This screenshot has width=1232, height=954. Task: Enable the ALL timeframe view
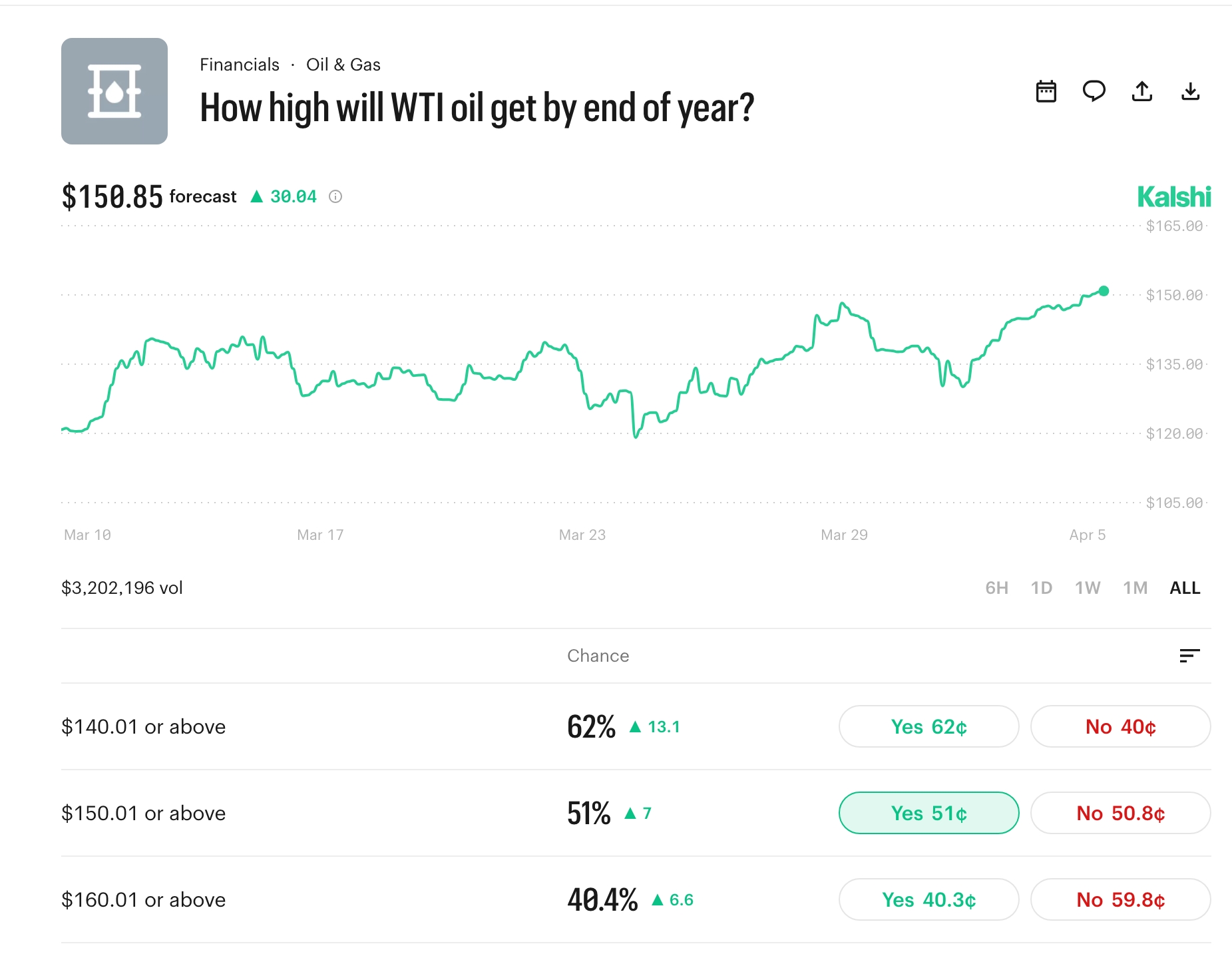pyautogui.click(x=1185, y=588)
